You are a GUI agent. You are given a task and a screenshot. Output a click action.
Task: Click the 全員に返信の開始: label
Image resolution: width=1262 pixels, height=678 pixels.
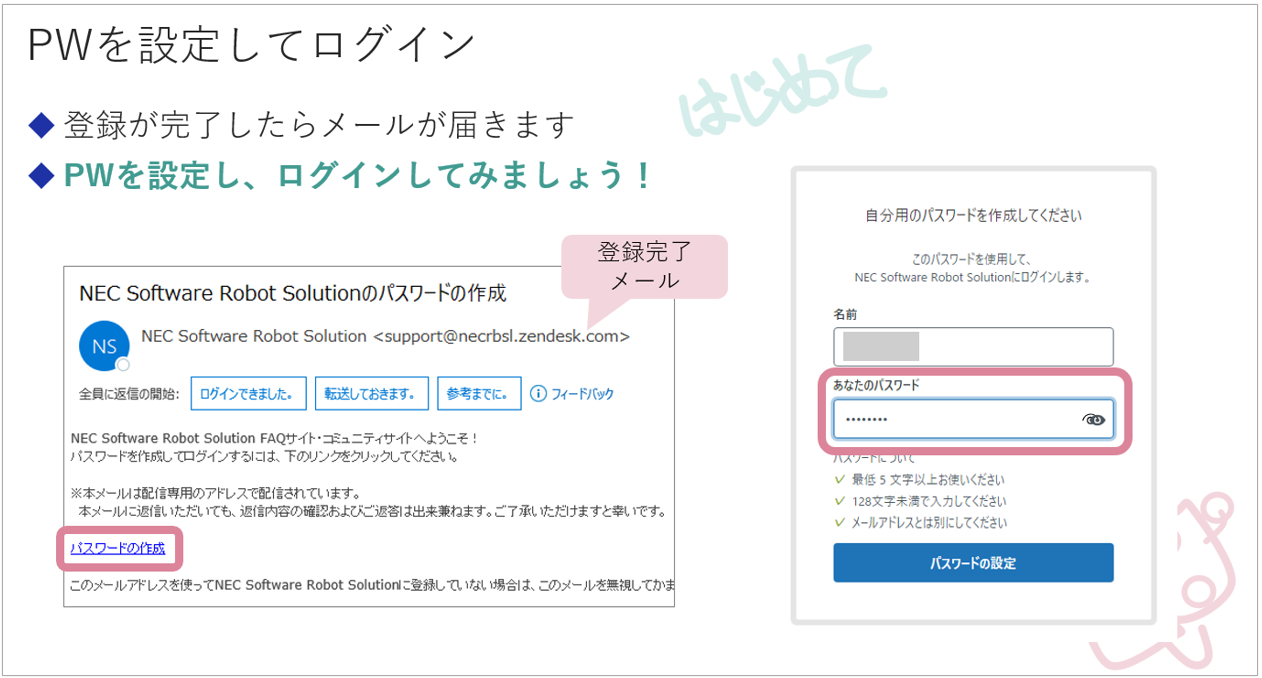point(129,394)
